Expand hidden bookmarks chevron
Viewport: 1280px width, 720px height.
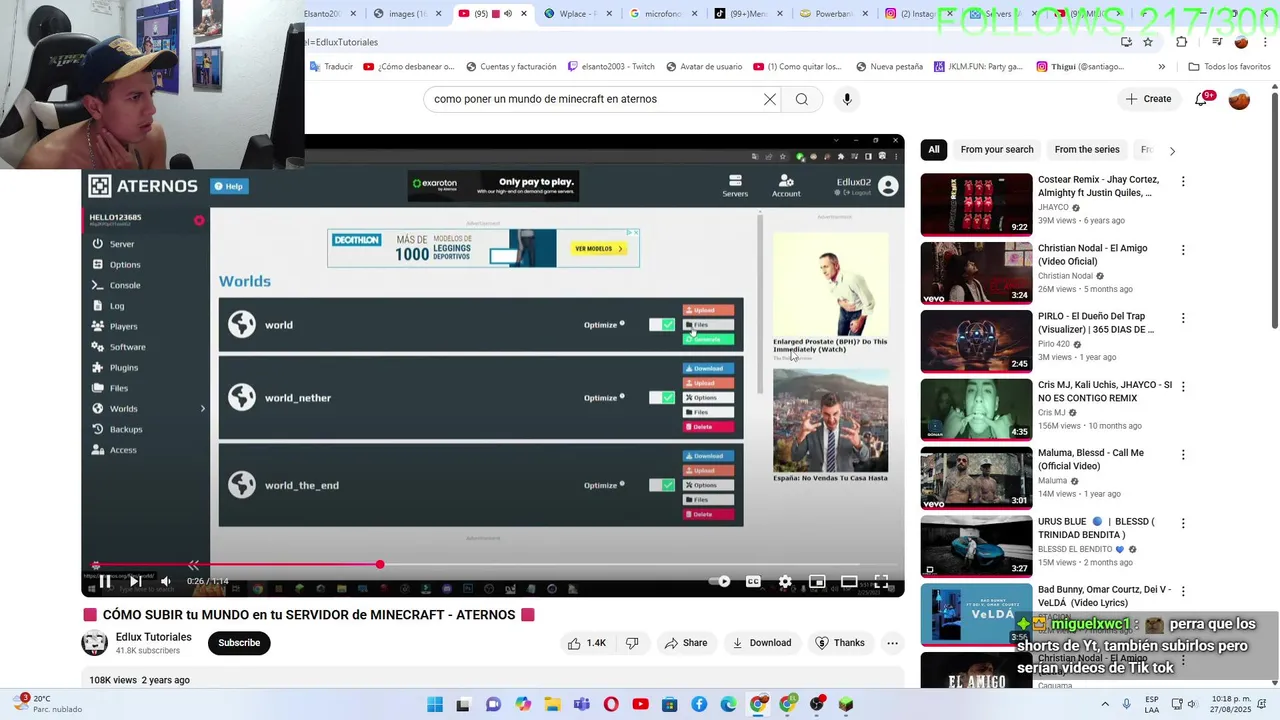(1161, 67)
